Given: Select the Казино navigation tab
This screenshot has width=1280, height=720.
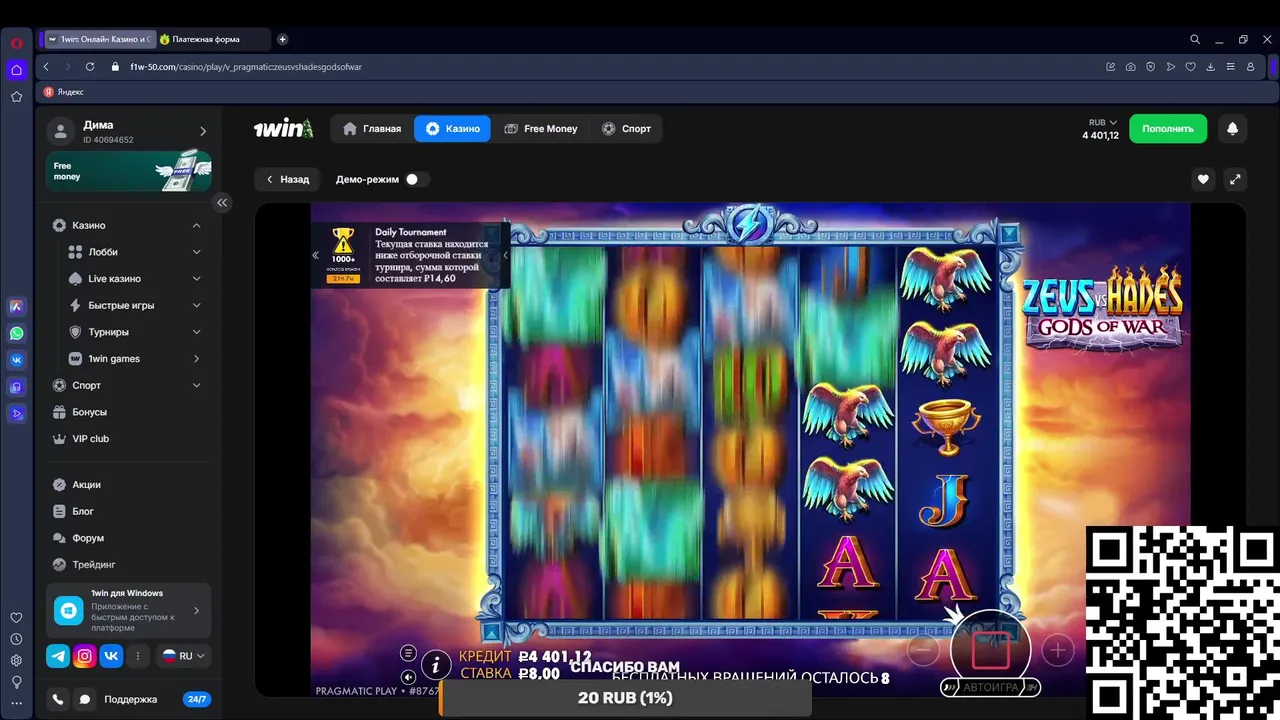Looking at the screenshot, I should tap(452, 129).
